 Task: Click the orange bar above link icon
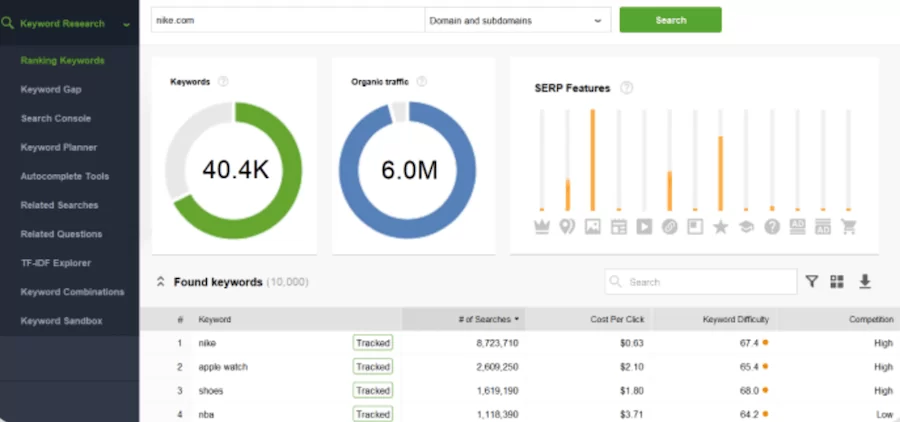pyautogui.click(x=669, y=191)
